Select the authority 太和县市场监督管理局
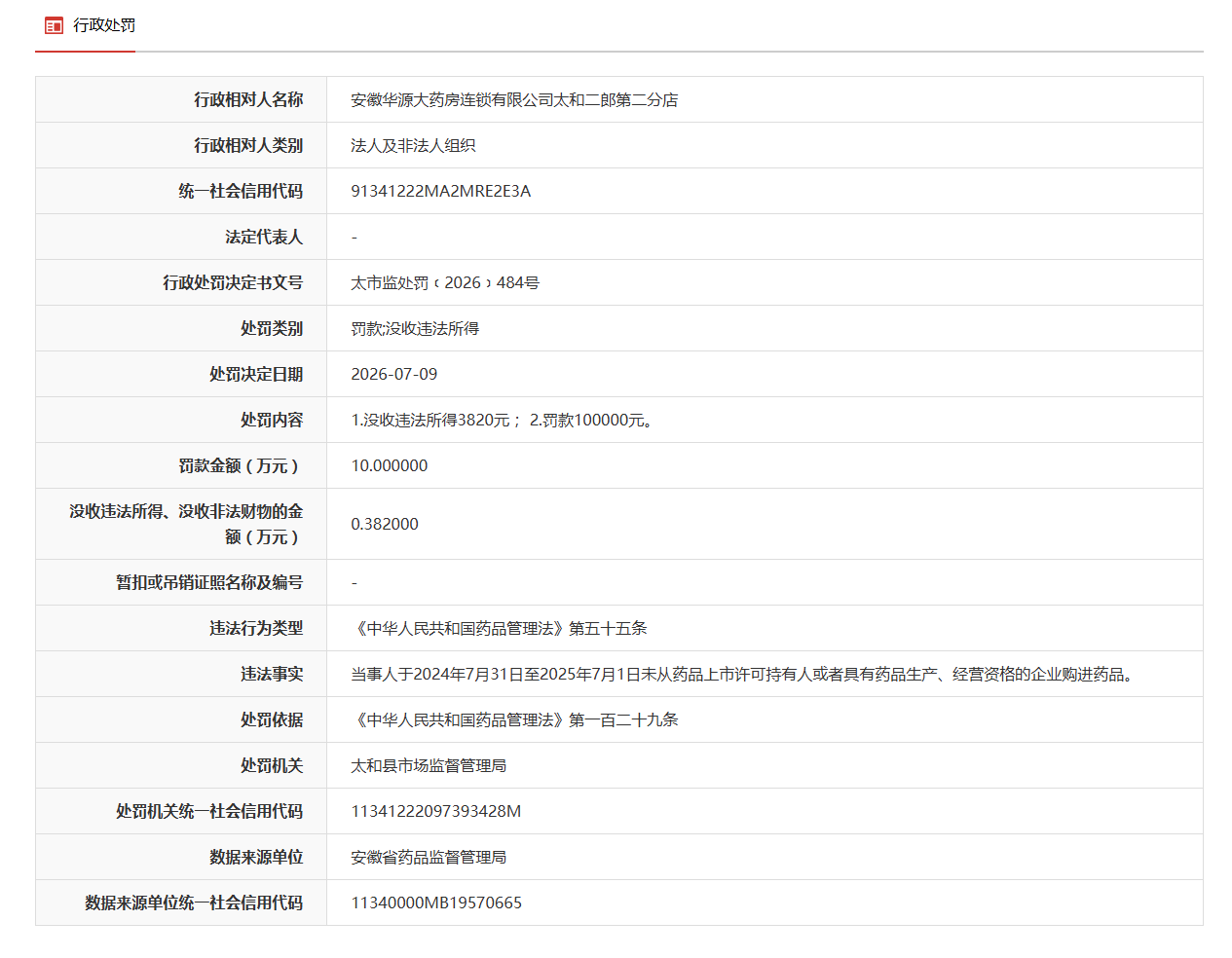 coord(429,765)
